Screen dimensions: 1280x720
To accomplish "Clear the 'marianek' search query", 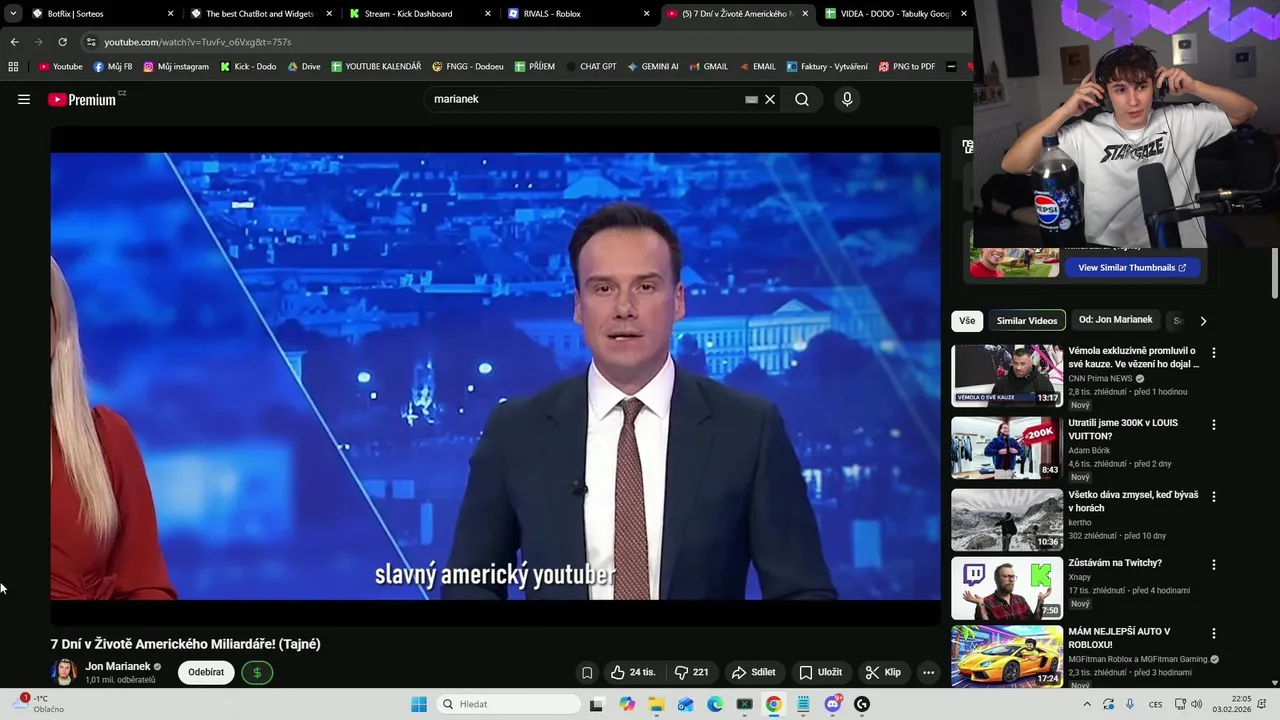I will pos(770,99).
